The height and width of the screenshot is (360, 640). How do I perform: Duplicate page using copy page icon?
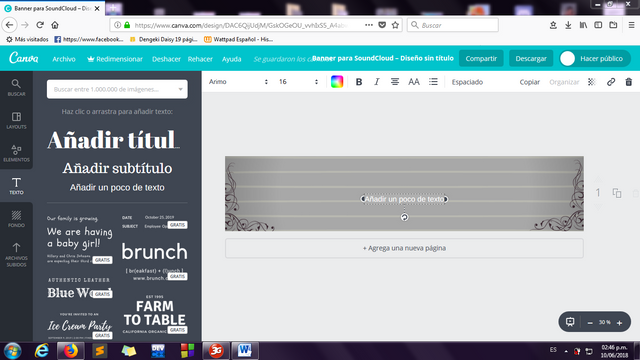pyautogui.click(x=617, y=193)
